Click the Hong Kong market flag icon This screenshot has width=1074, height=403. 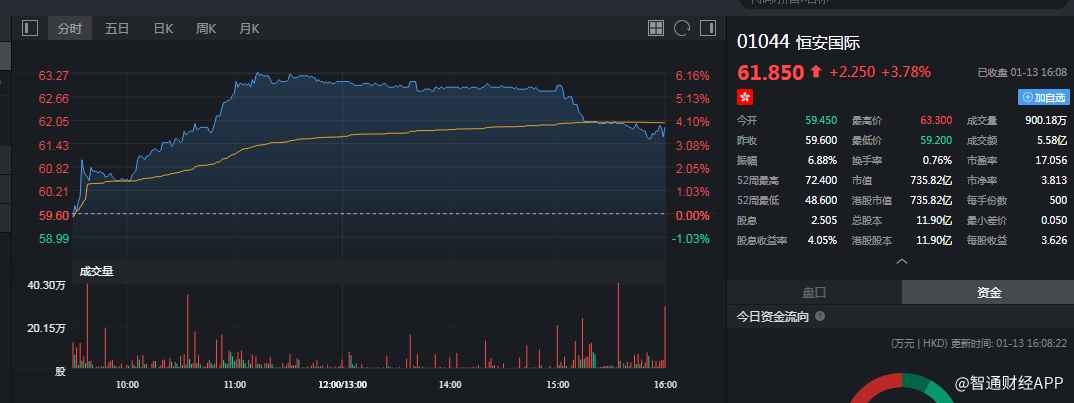744,97
